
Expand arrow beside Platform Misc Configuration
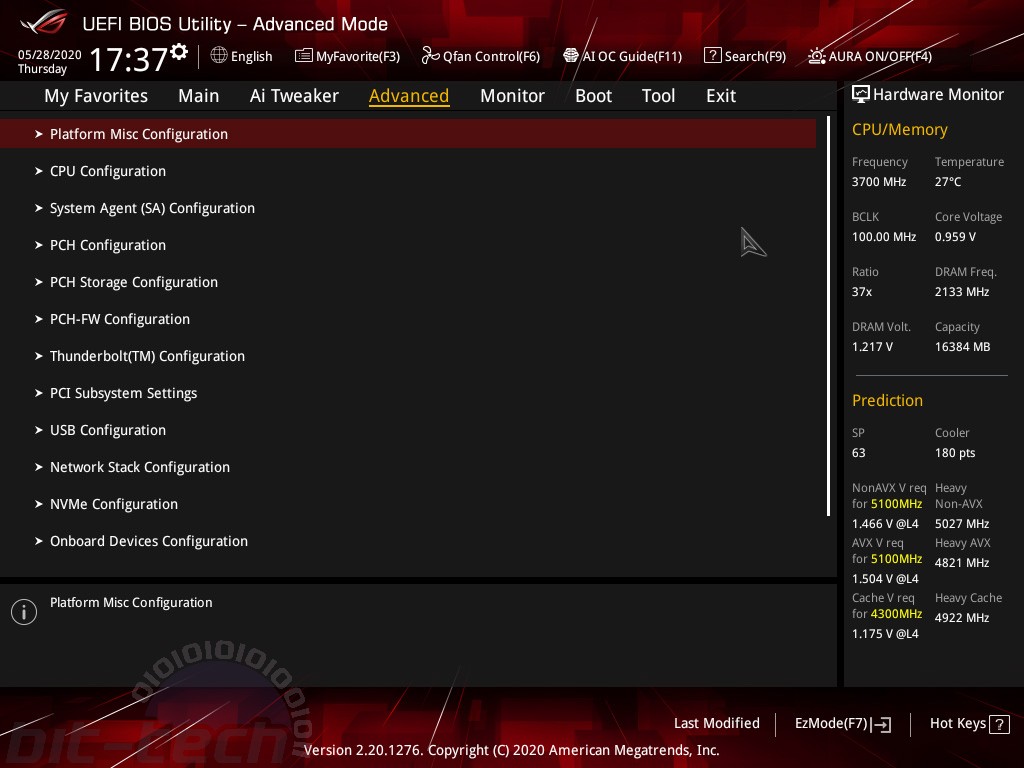(x=39, y=134)
